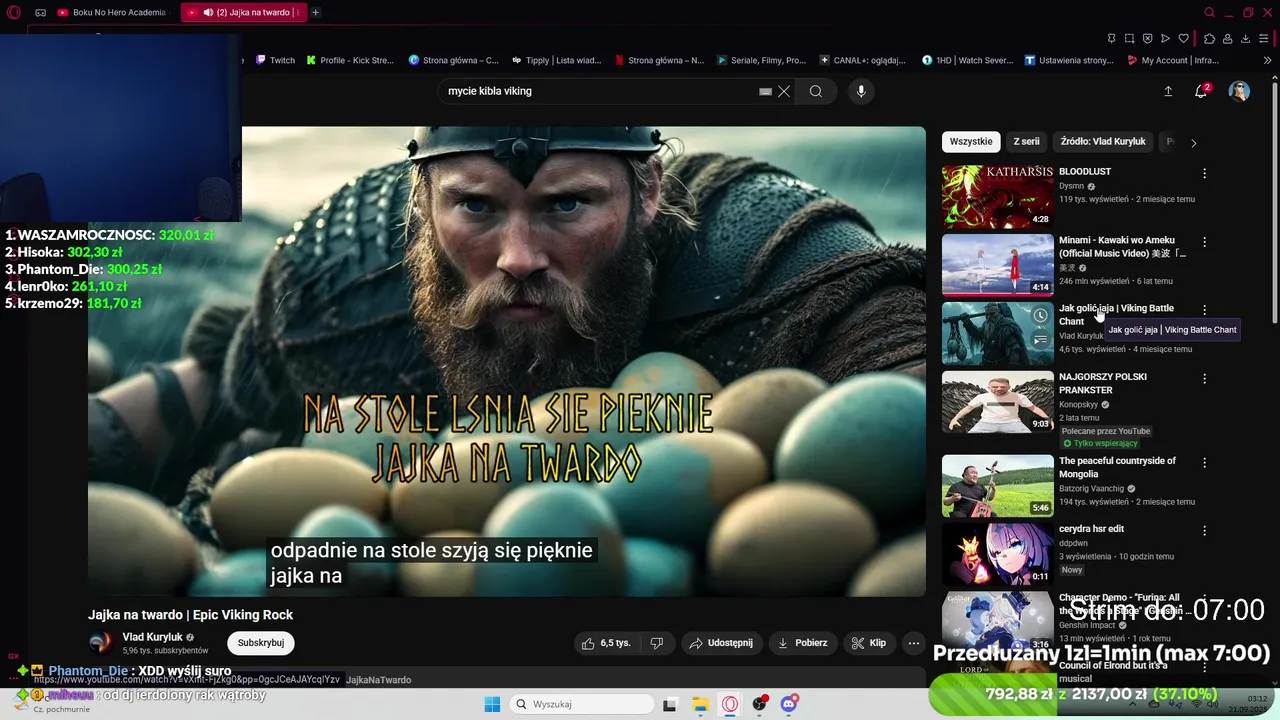Click the Klip clip button
The height and width of the screenshot is (720, 1280).
click(x=869, y=643)
